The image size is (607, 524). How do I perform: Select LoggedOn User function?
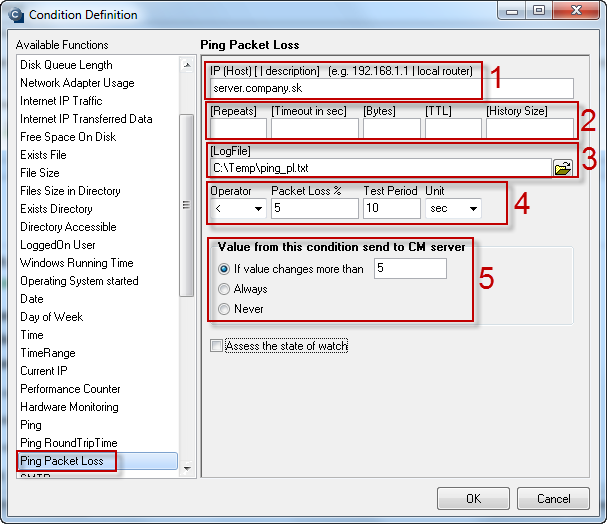[58, 245]
